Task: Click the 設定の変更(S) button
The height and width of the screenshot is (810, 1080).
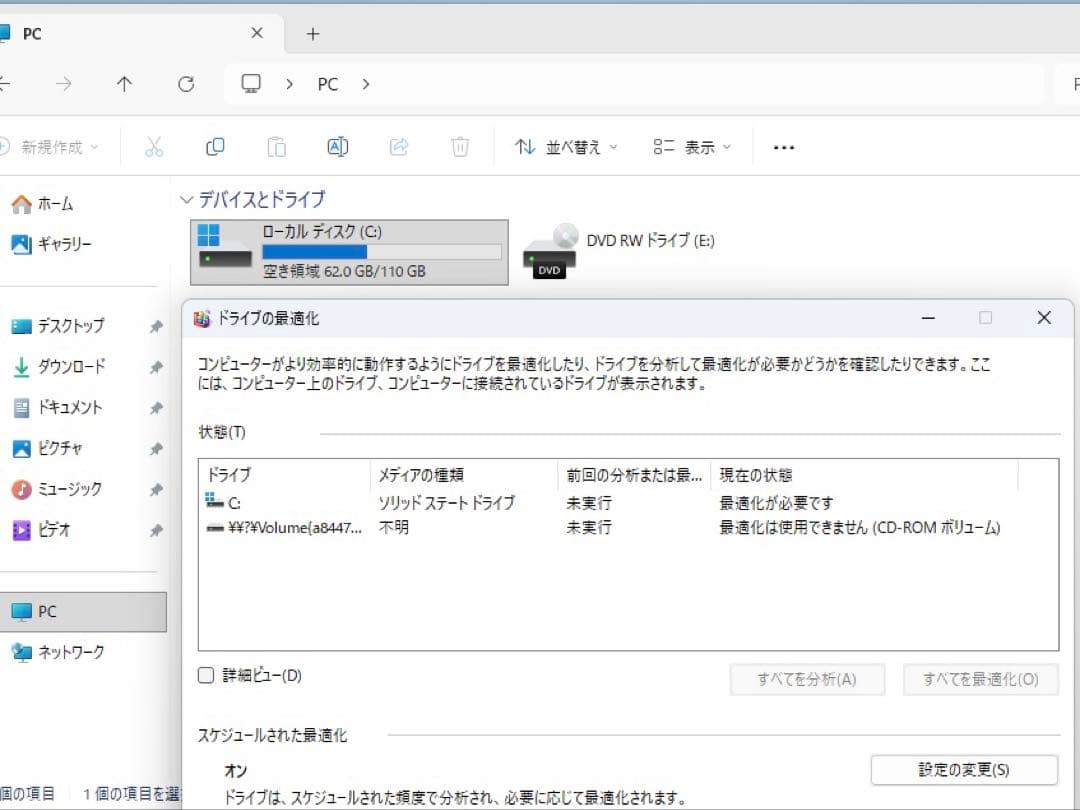Action: click(963, 769)
